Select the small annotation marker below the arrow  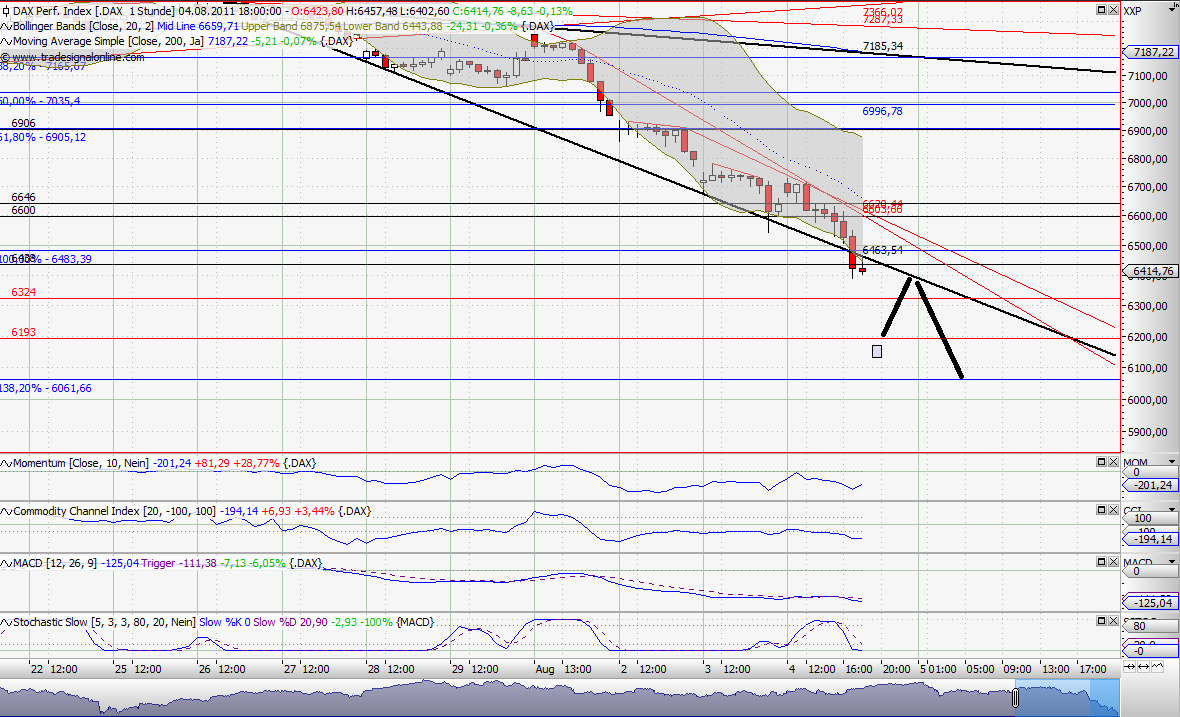tap(876, 351)
